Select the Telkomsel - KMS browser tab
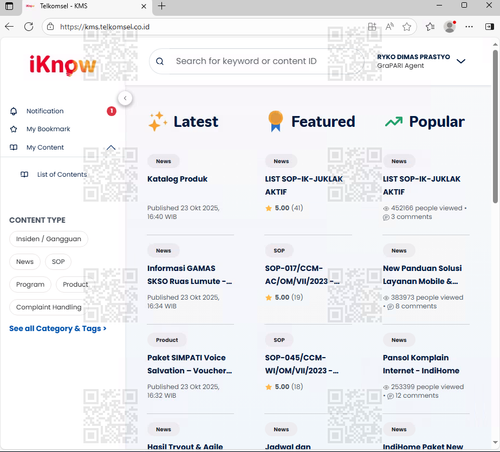 87,7
